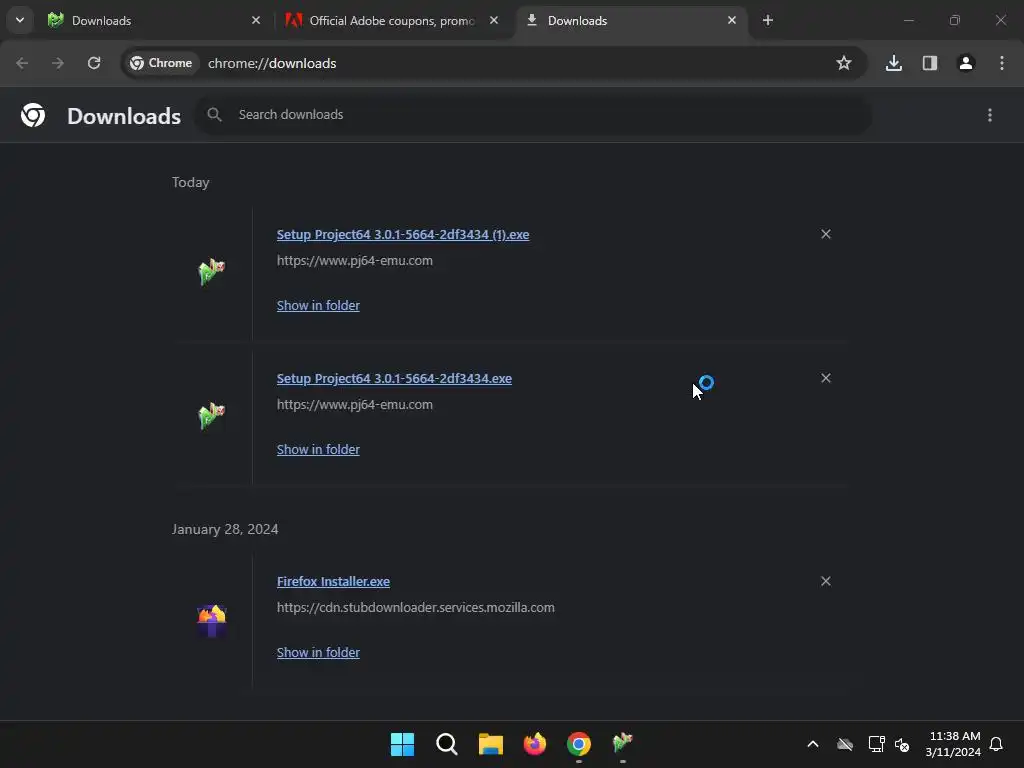Click the second Project64 installer file icon
The width and height of the screenshot is (1024, 768).
tap(212, 416)
